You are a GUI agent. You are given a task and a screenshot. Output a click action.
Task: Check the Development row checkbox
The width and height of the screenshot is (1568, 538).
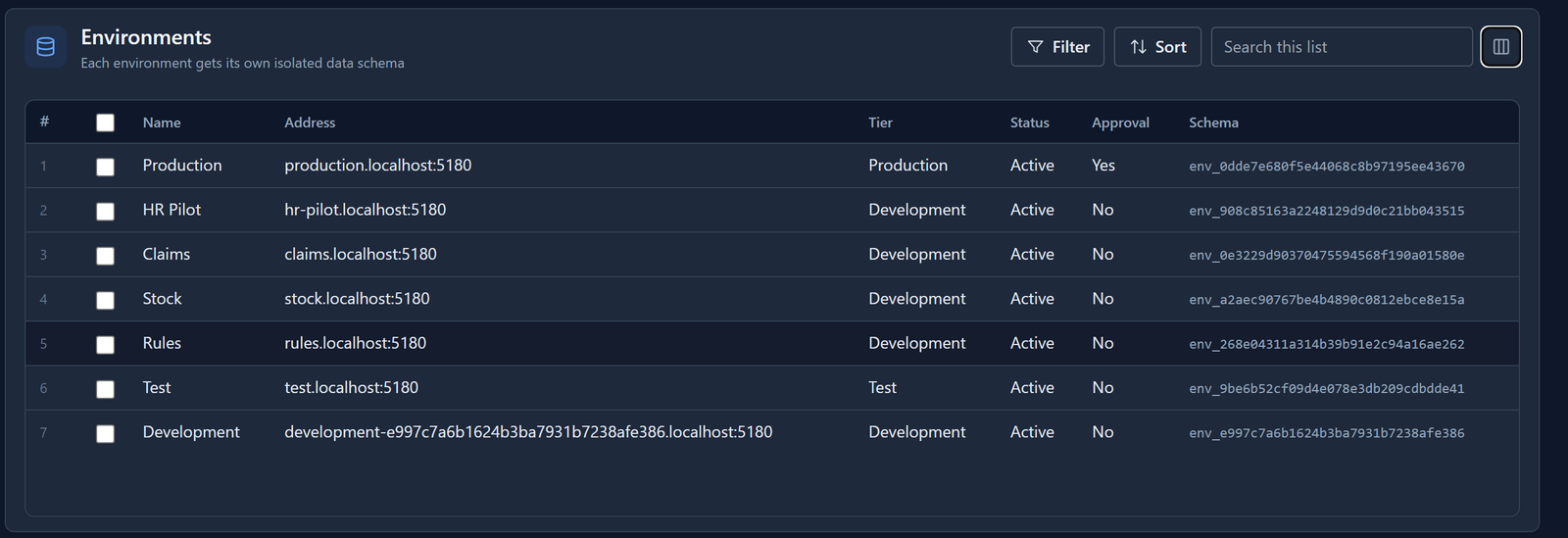tap(105, 433)
